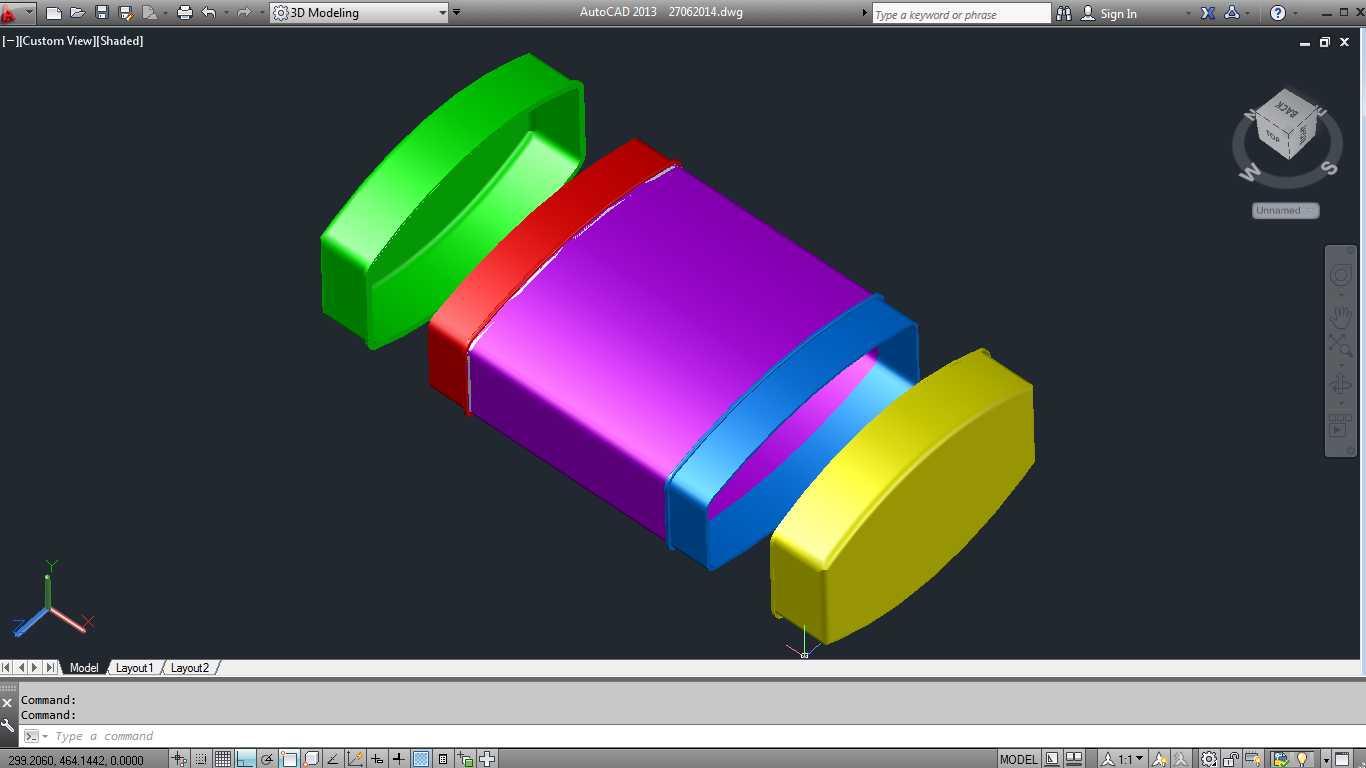Open status bar application menu arrow
Image resolution: width=1366 pixels, height=768 pixels.
point(1326,758)
